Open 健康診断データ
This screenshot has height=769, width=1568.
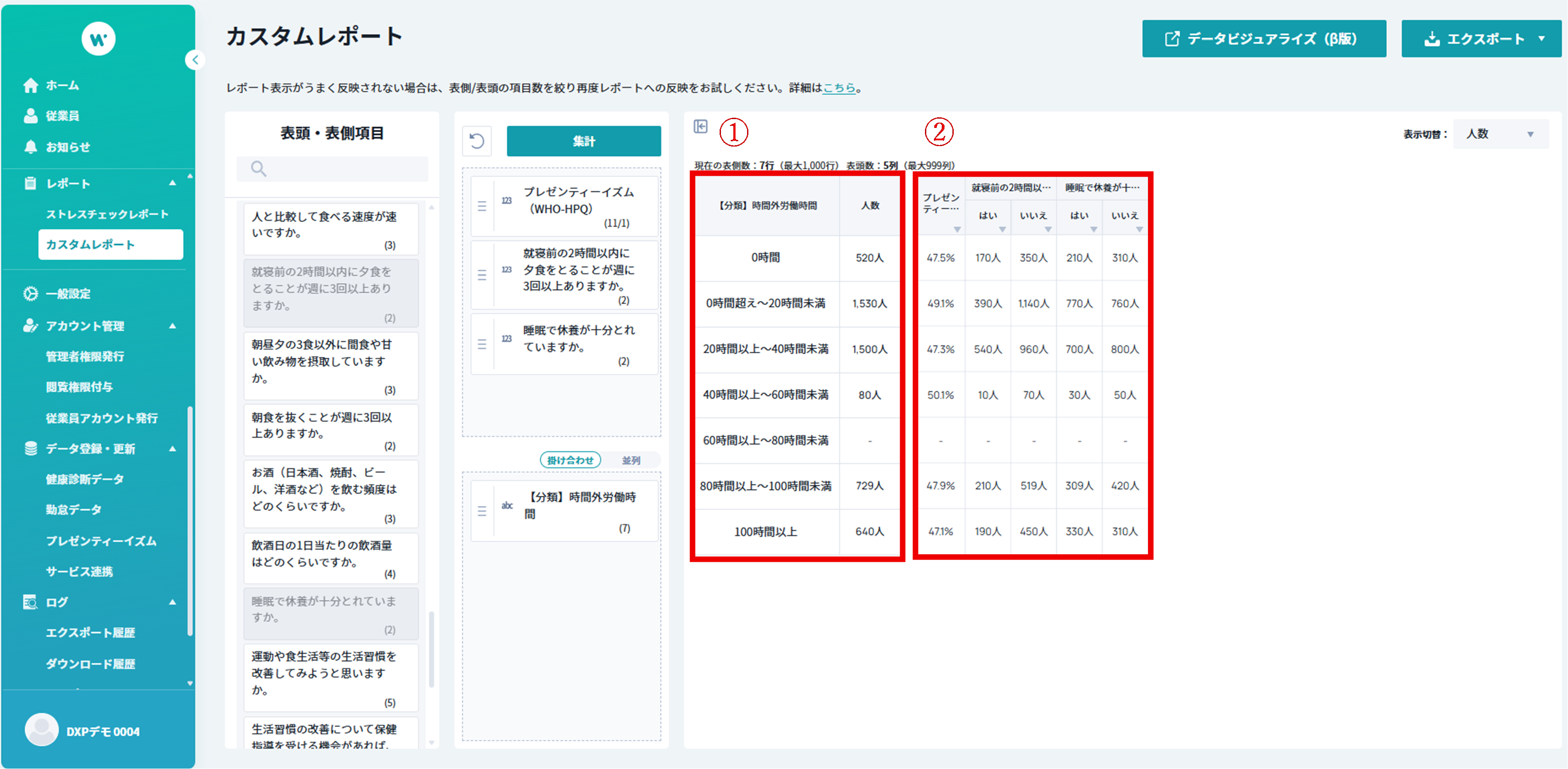pyautogui.click(x=85, y=479)
